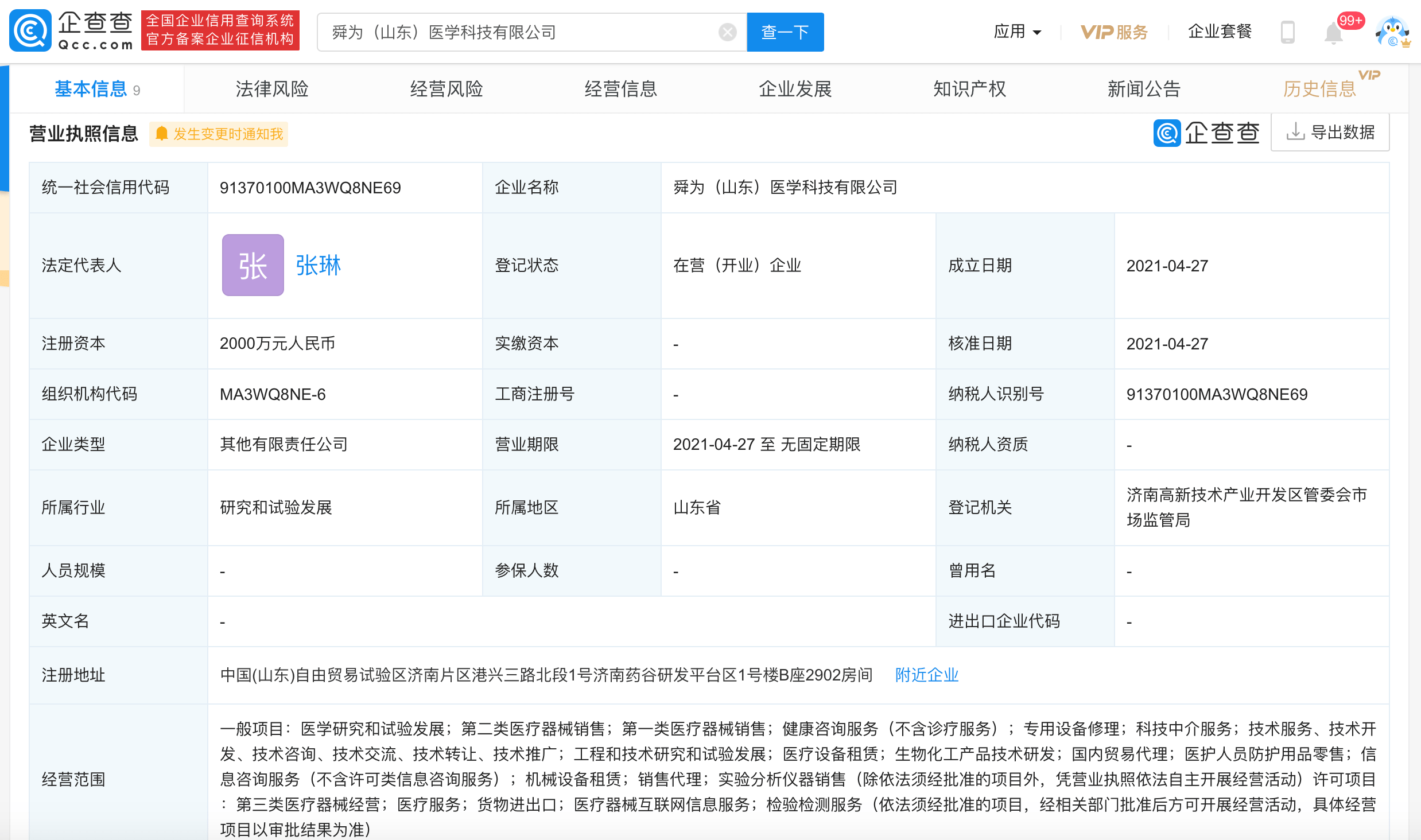1421x840 pixels.
Task: Clear the search box text
Action: (x=728, y=32)
